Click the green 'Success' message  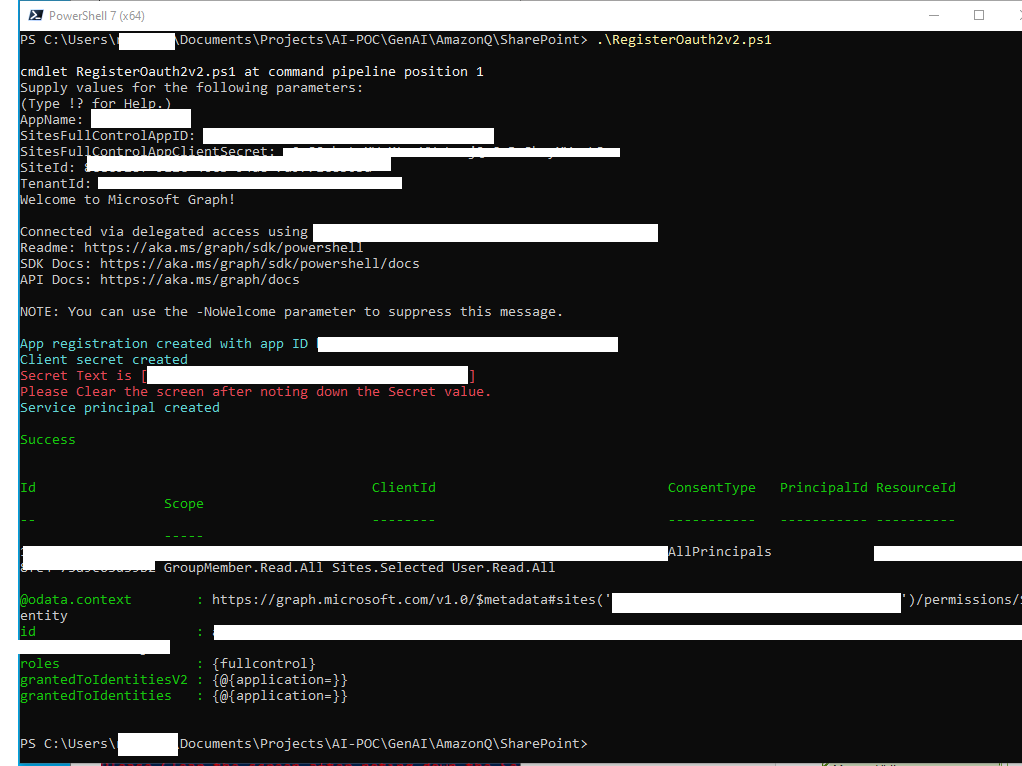coord(48,440)
